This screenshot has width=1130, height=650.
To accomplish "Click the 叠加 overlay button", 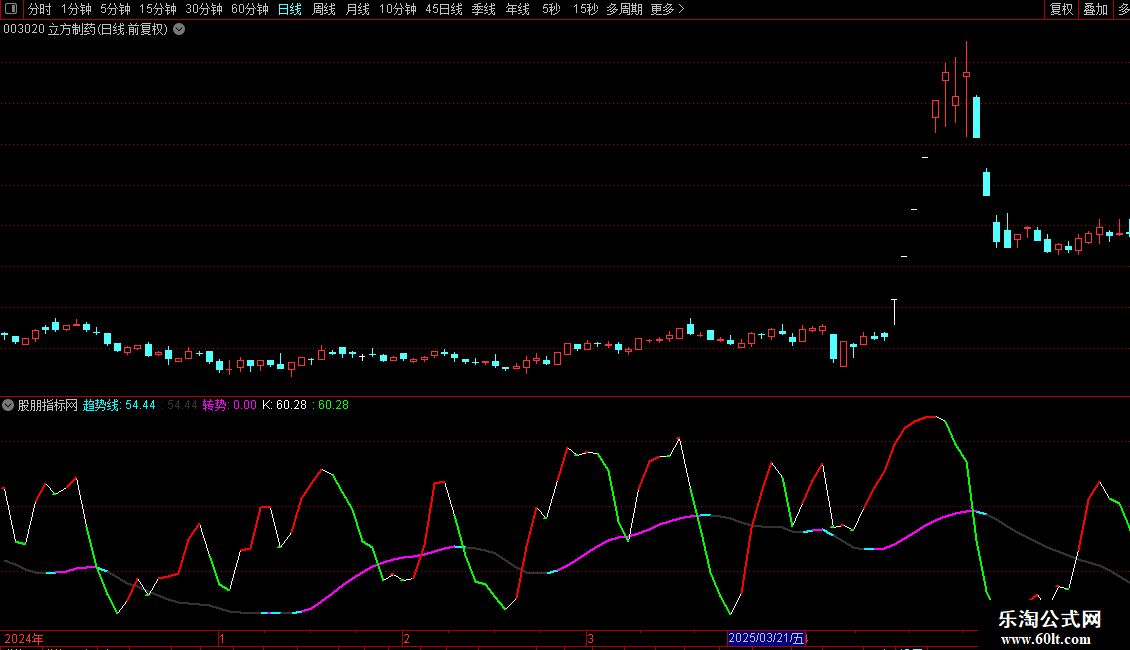I will [1095, 9].
